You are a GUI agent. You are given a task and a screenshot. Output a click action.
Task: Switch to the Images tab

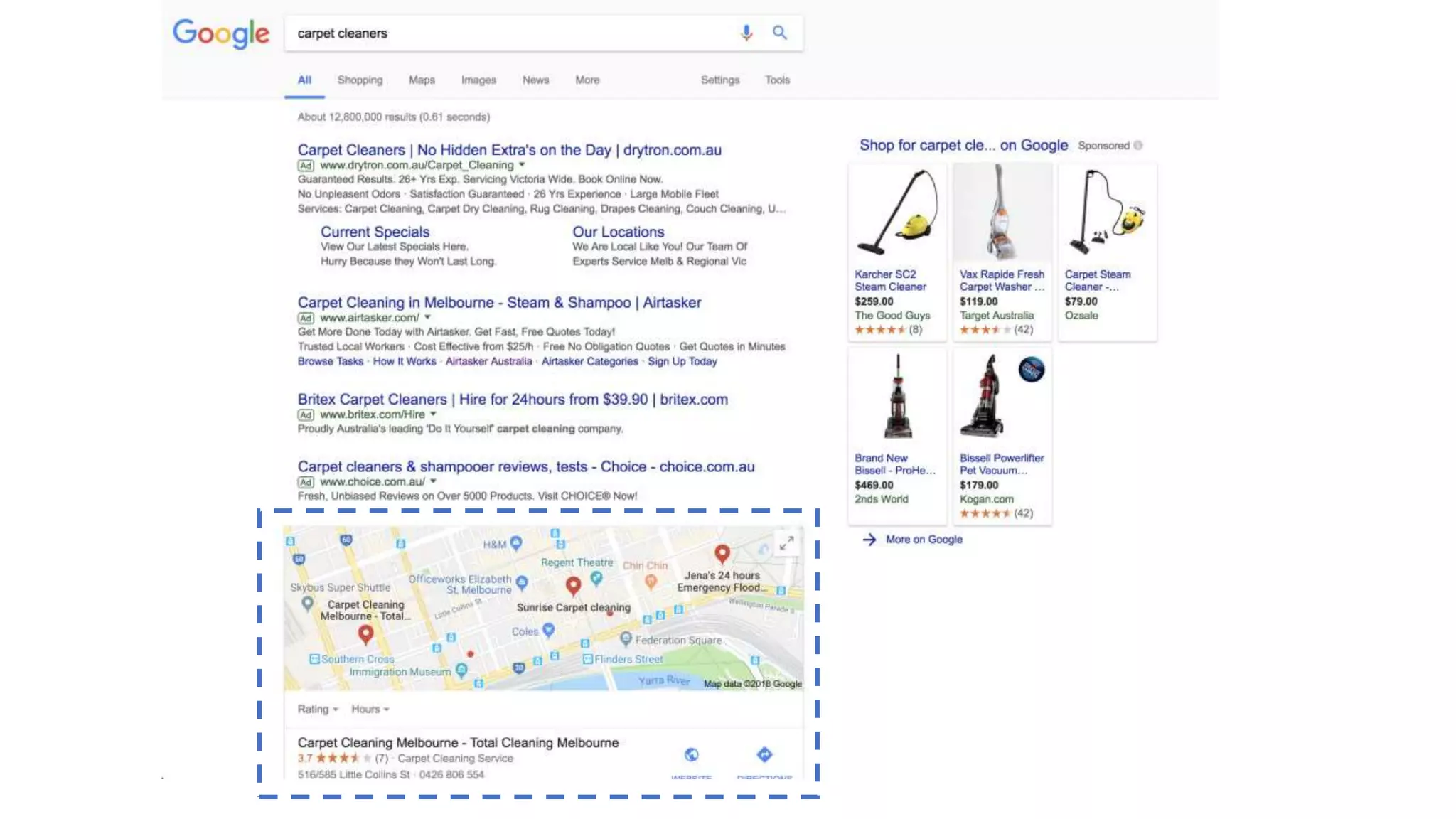tap(478, 80)
